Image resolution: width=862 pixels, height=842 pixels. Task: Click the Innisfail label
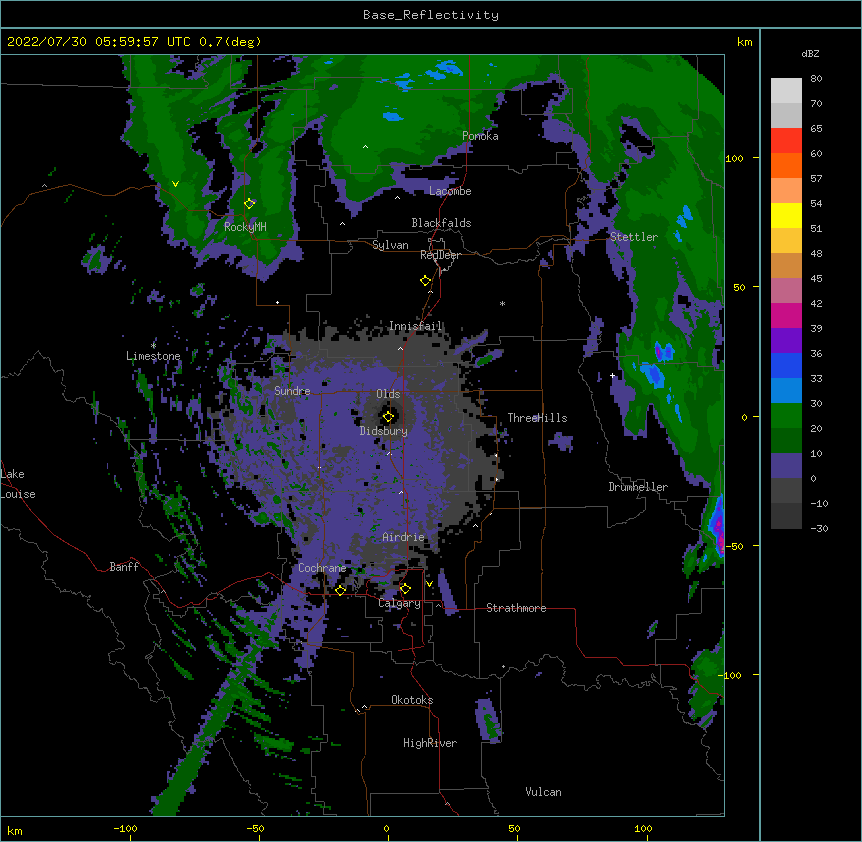pyautogui.click(x=416, y=326)
